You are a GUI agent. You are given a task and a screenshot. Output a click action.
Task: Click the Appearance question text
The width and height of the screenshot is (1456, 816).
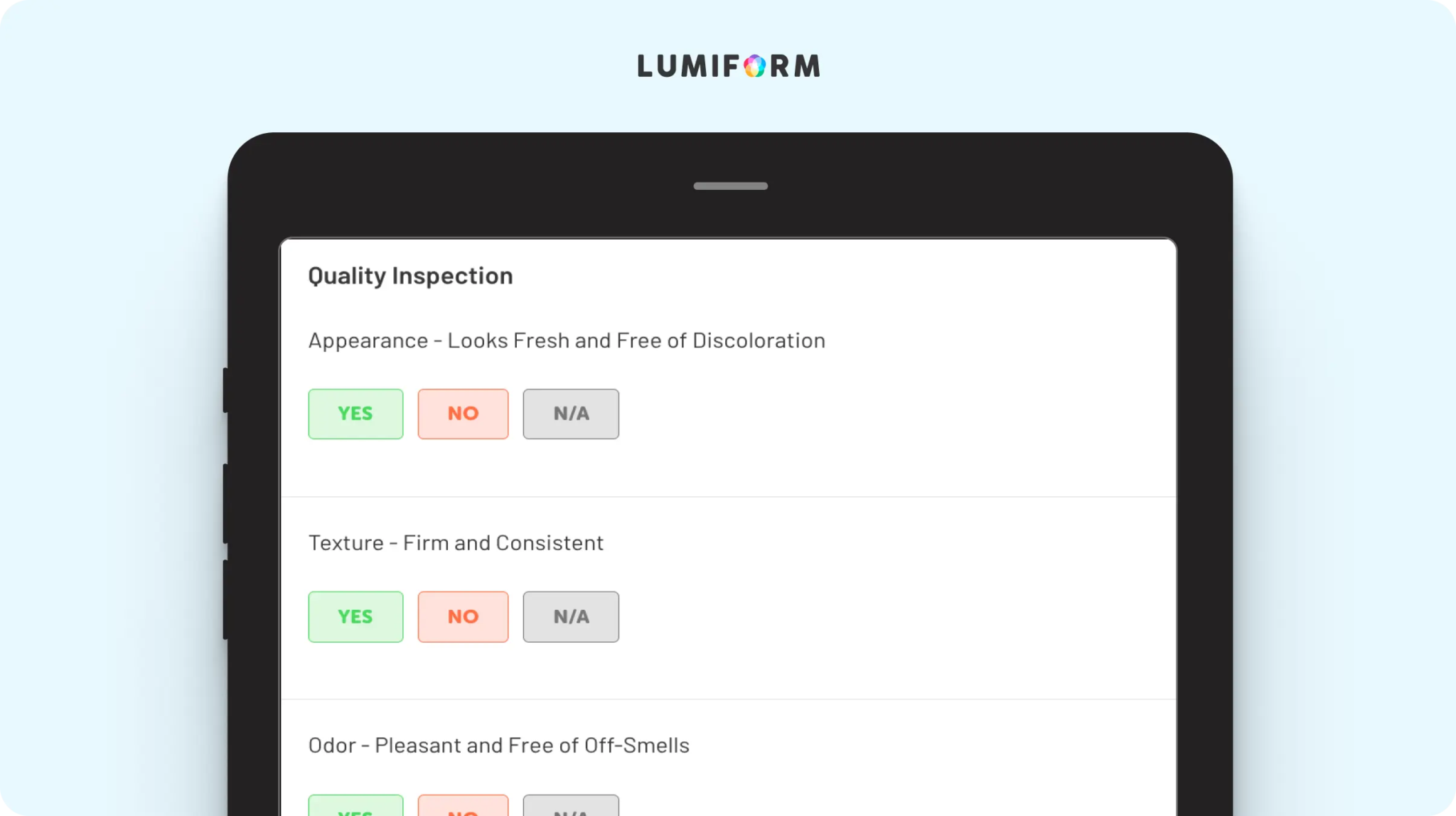pyautogui.click(x=567, y=340)
